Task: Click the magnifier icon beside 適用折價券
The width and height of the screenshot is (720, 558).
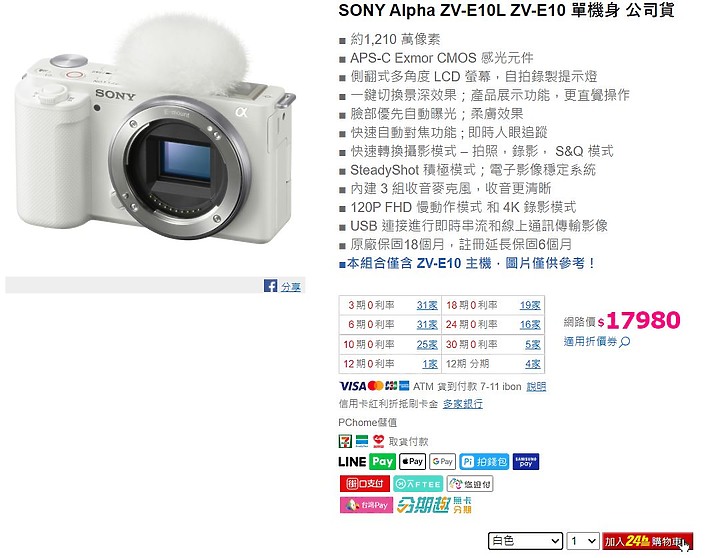Action: click(624, 342)
